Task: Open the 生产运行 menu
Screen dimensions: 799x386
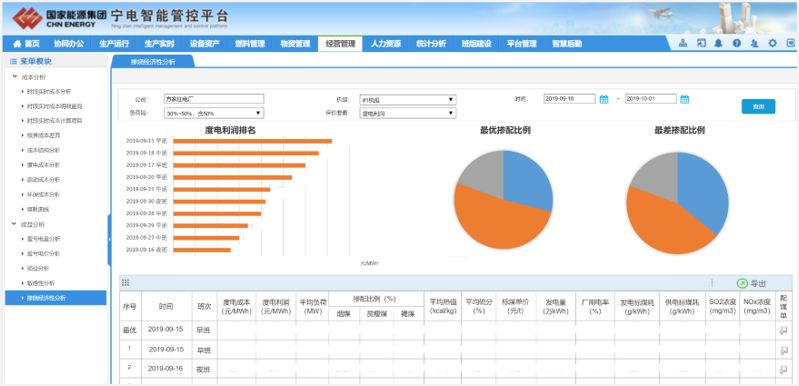Action: [114, 44]
